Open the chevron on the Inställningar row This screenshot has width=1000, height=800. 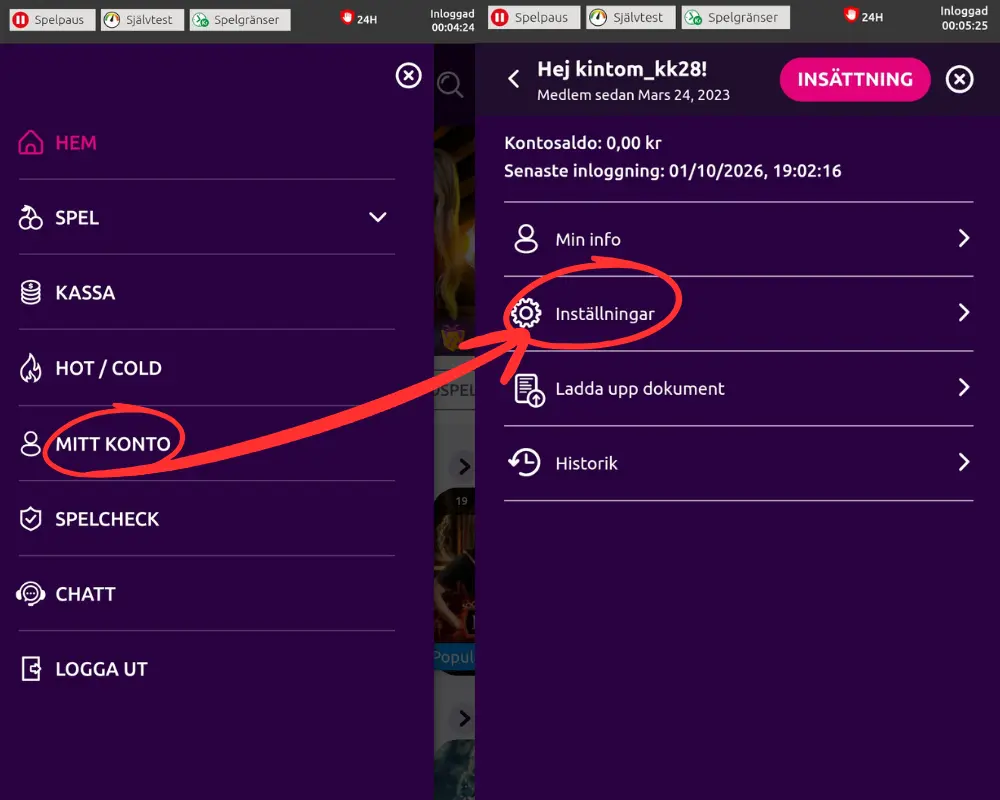tap(964, 313)
